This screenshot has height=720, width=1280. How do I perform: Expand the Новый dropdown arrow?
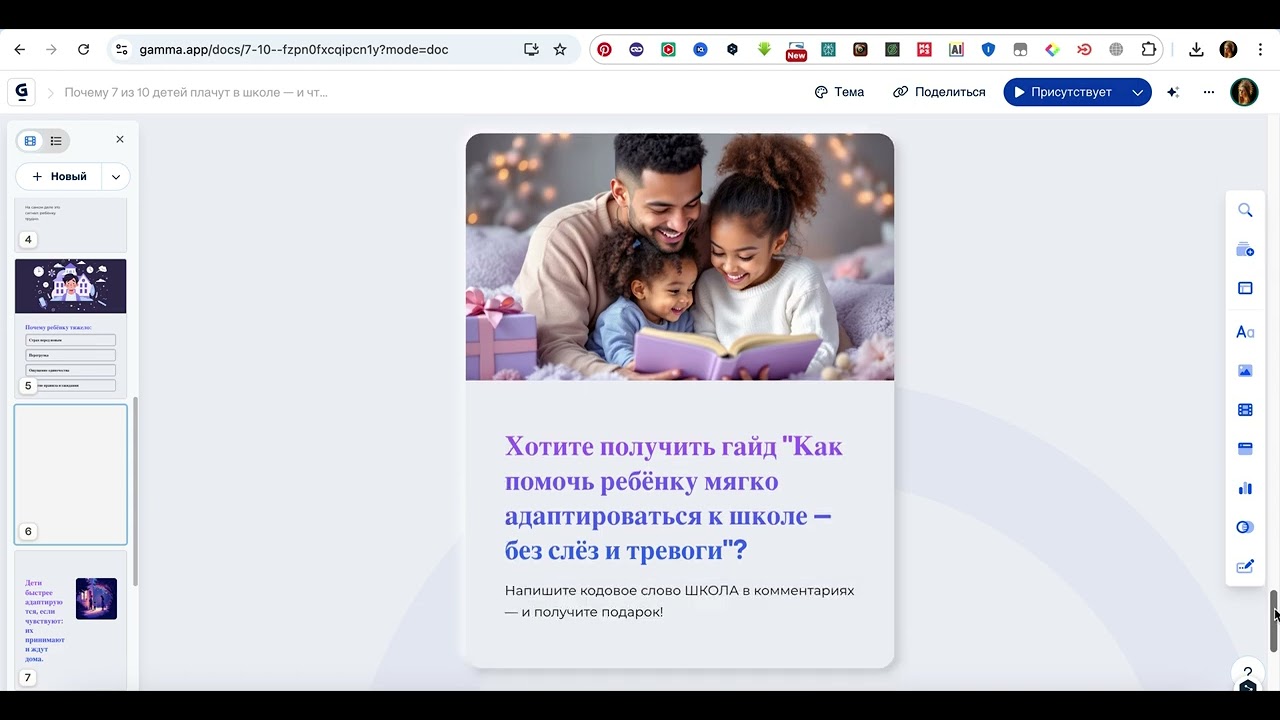click(x=116, y=177)
